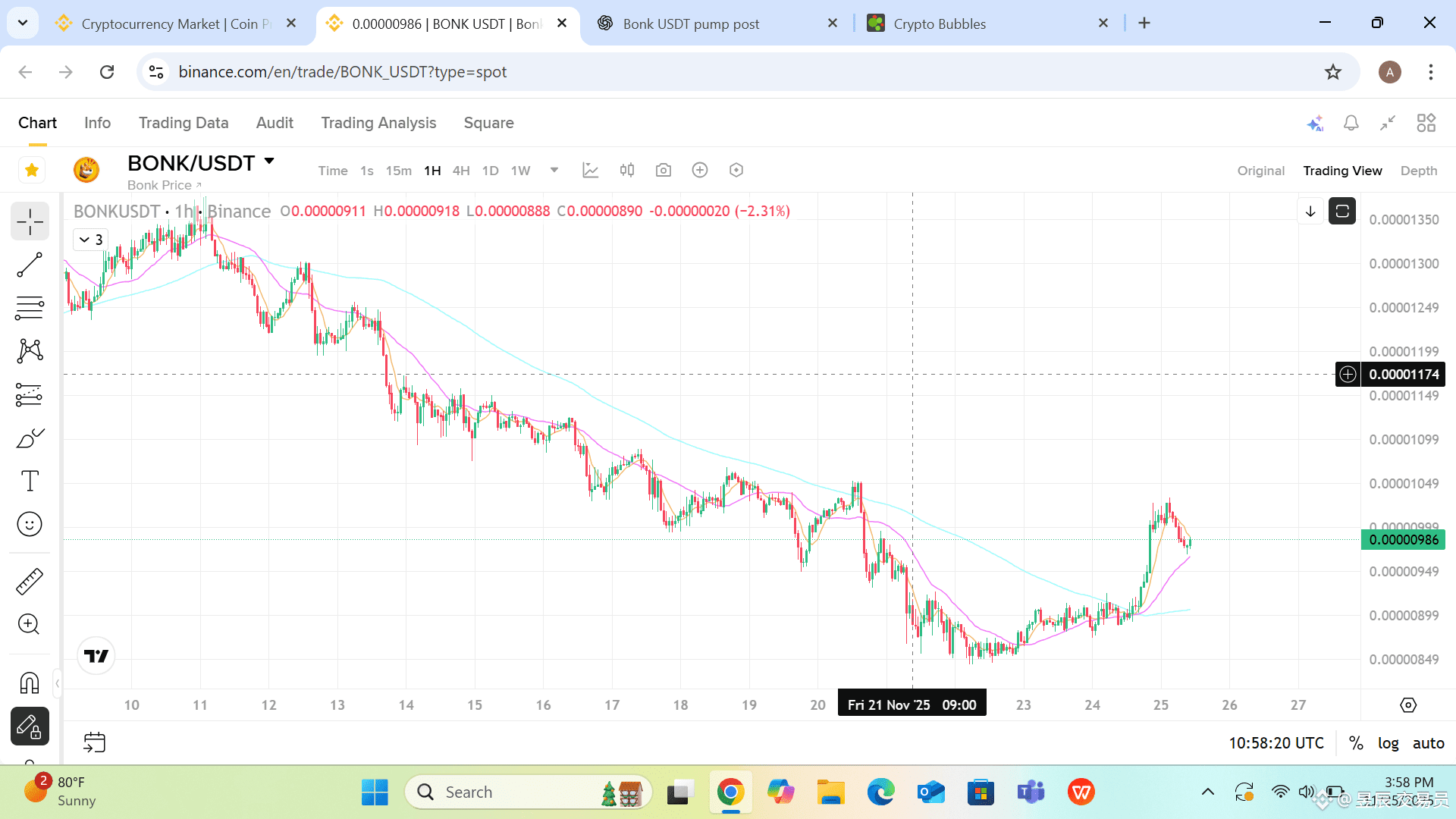Image resolution: width=1456 pixels, height=819 pixels.
Task: Open a new browser tab
Action: [1144, 24]
